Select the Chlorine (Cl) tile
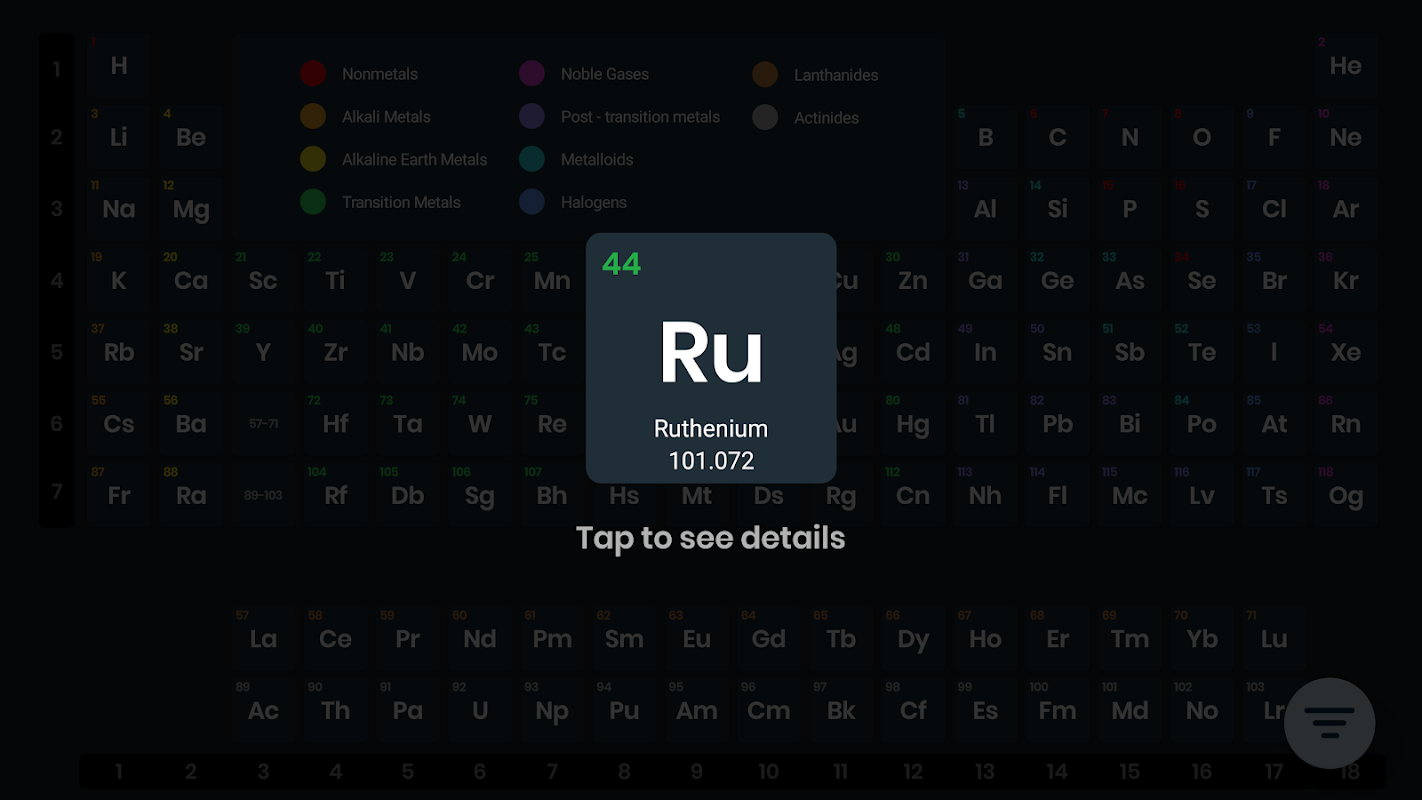The image size is (1422, 800). coord(1274,209)
